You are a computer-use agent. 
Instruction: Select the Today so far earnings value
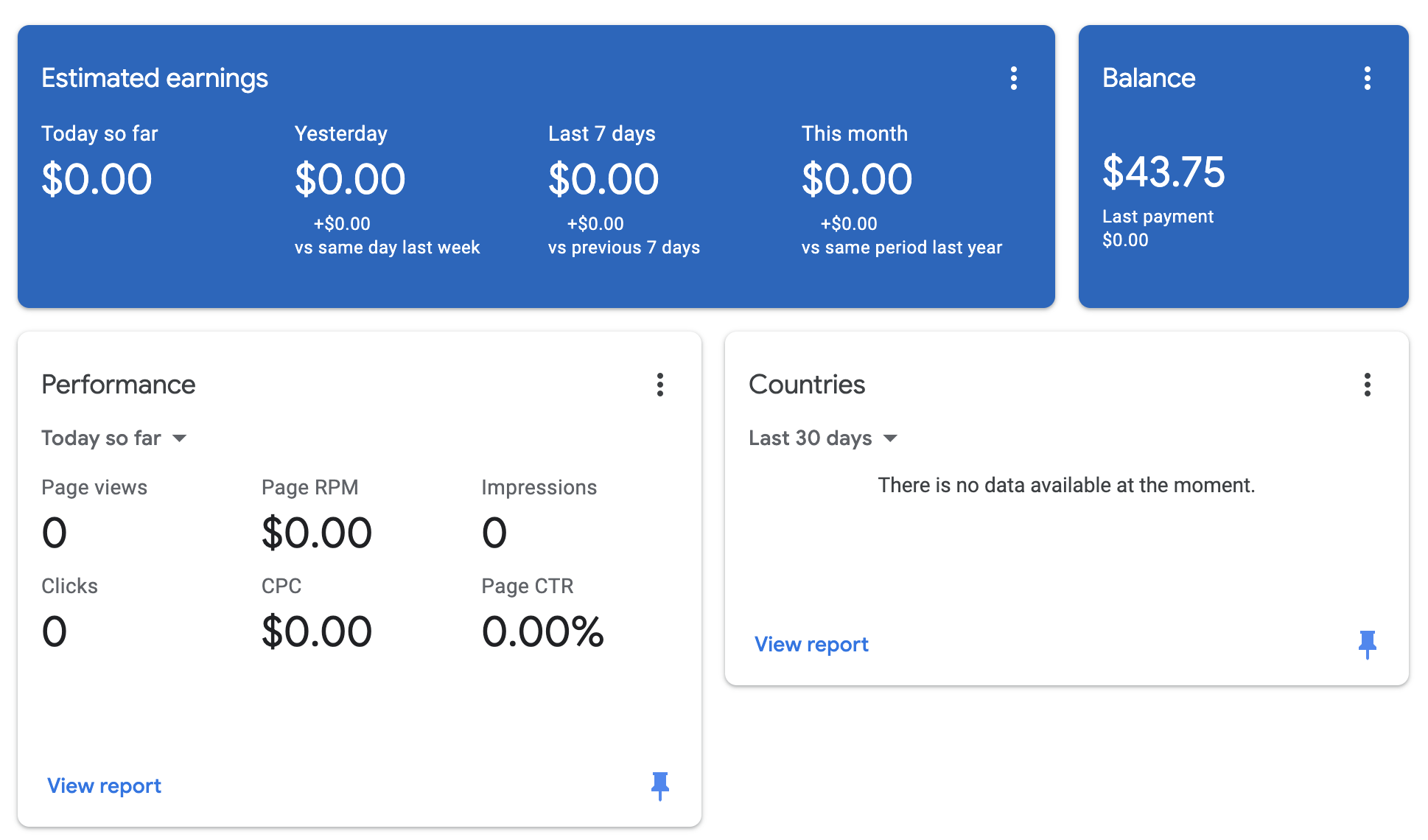pyautogui.click(x=97, y=180)
